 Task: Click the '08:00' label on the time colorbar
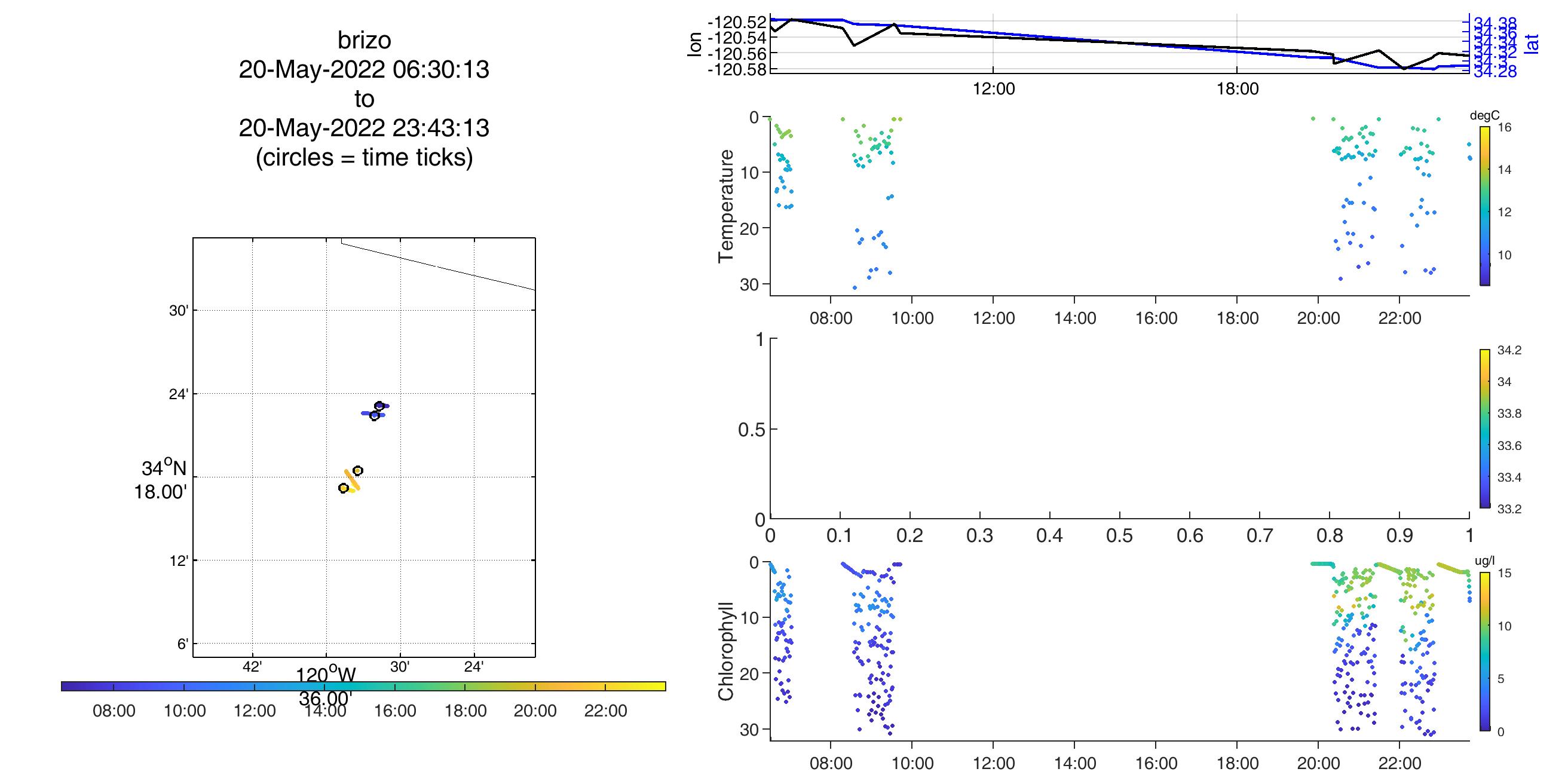click(114, 711)
